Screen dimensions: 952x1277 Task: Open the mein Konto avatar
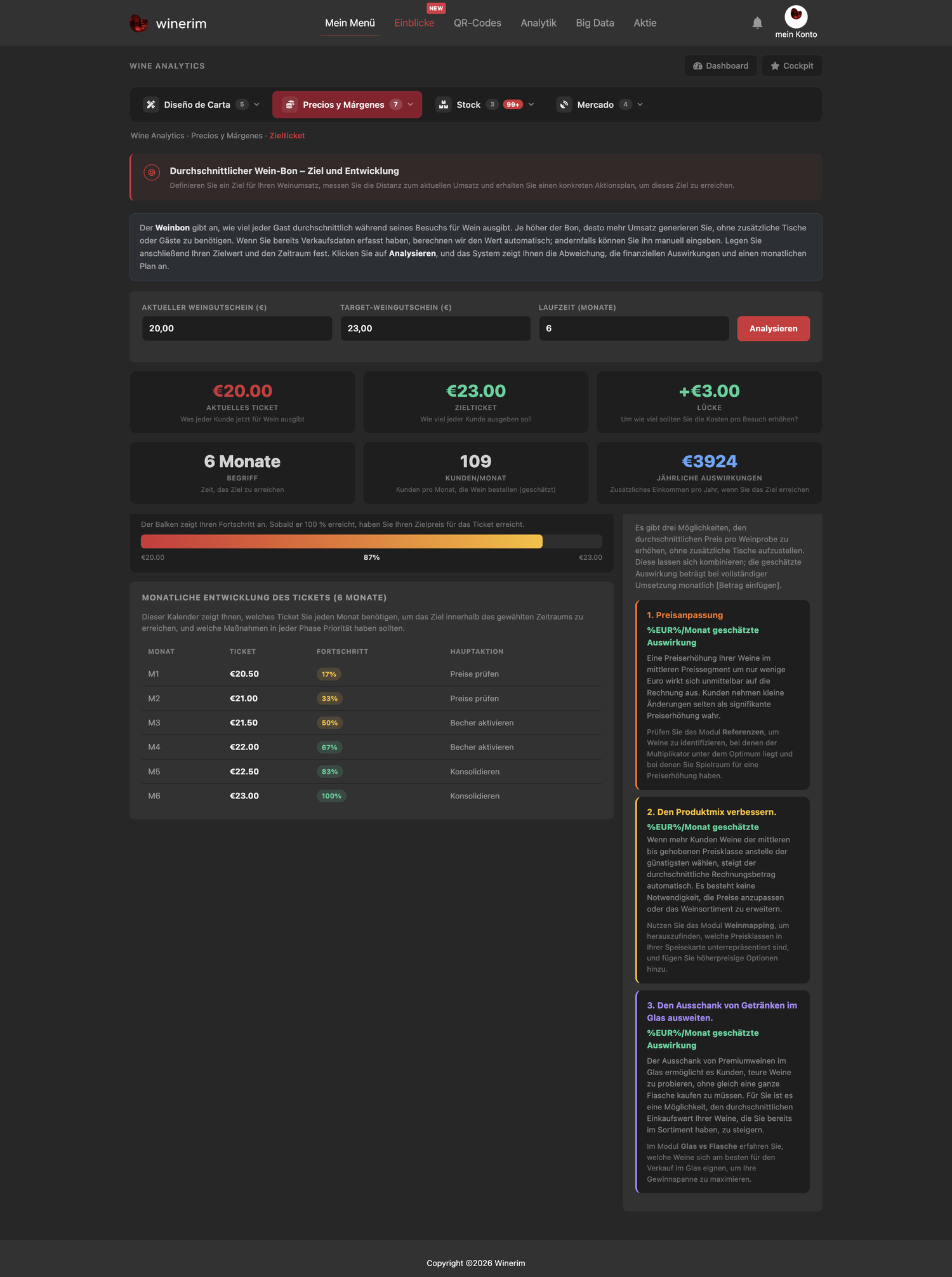[796, 17]
